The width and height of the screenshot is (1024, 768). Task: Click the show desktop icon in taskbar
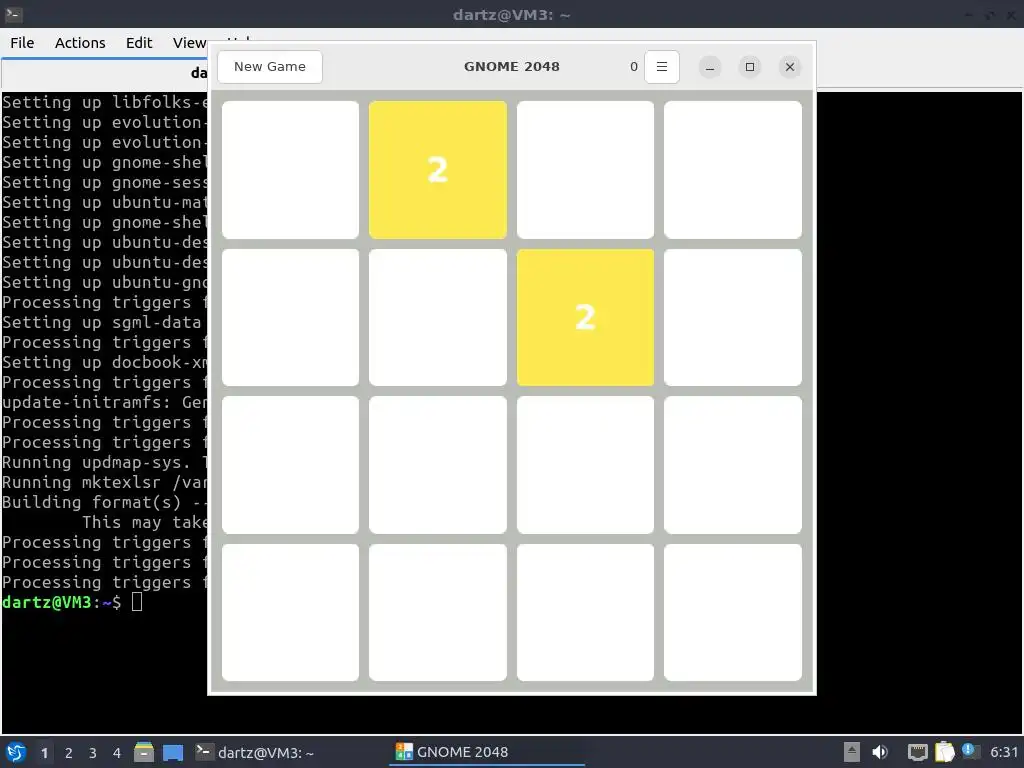[x=173, y=752]
